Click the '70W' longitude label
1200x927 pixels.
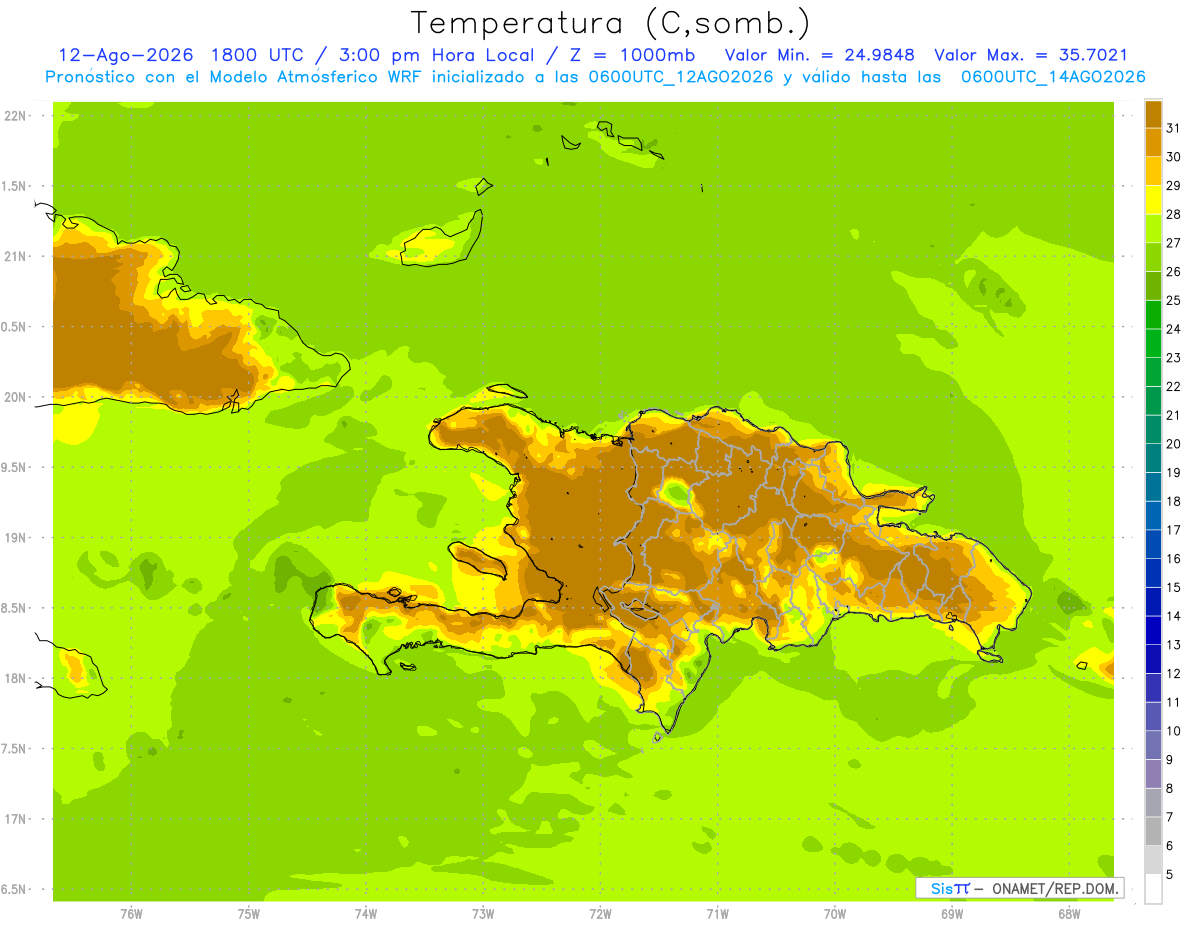point(835,914)
